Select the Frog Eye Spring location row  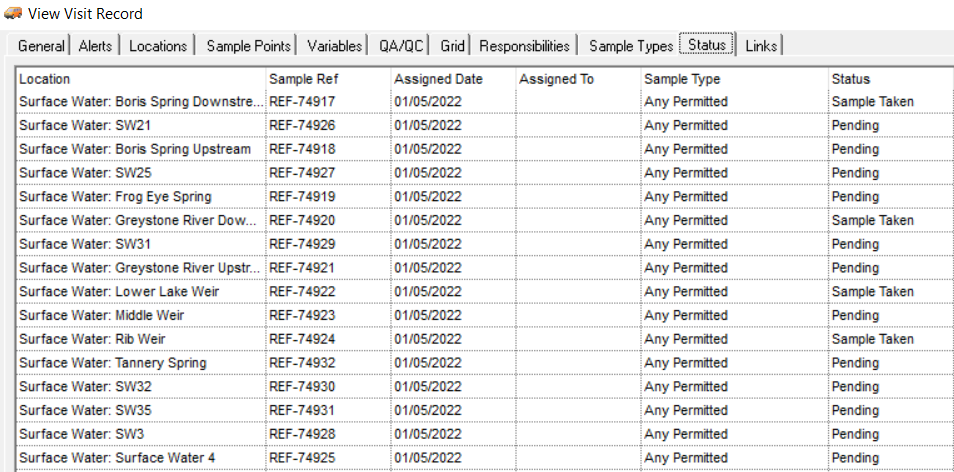[x=484, y=196]
